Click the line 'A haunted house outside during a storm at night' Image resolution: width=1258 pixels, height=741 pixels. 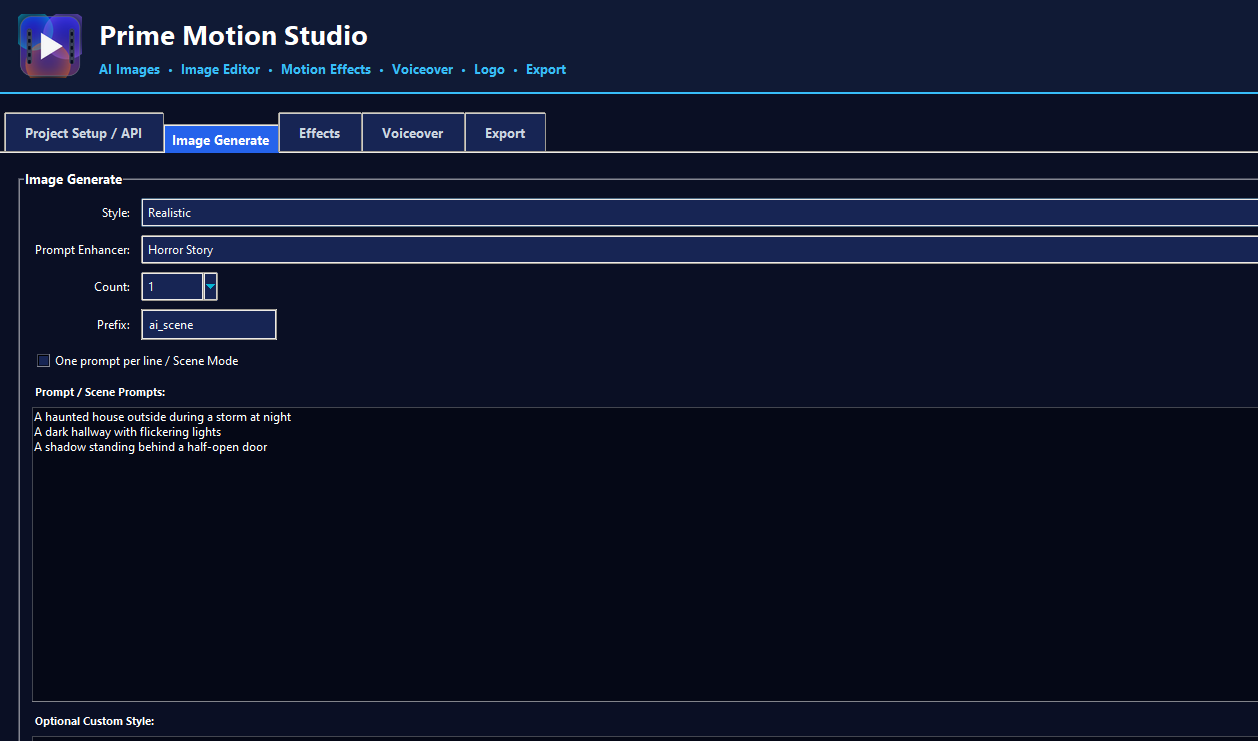(163, 417)
